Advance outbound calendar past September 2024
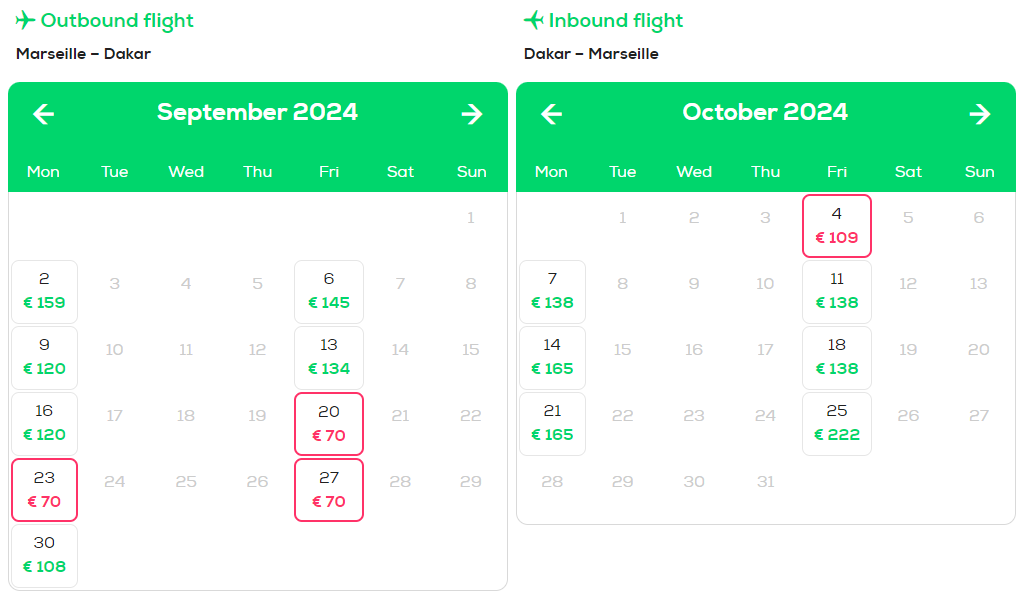Viewport: 1020px width, 599px height. click(472, 114)
